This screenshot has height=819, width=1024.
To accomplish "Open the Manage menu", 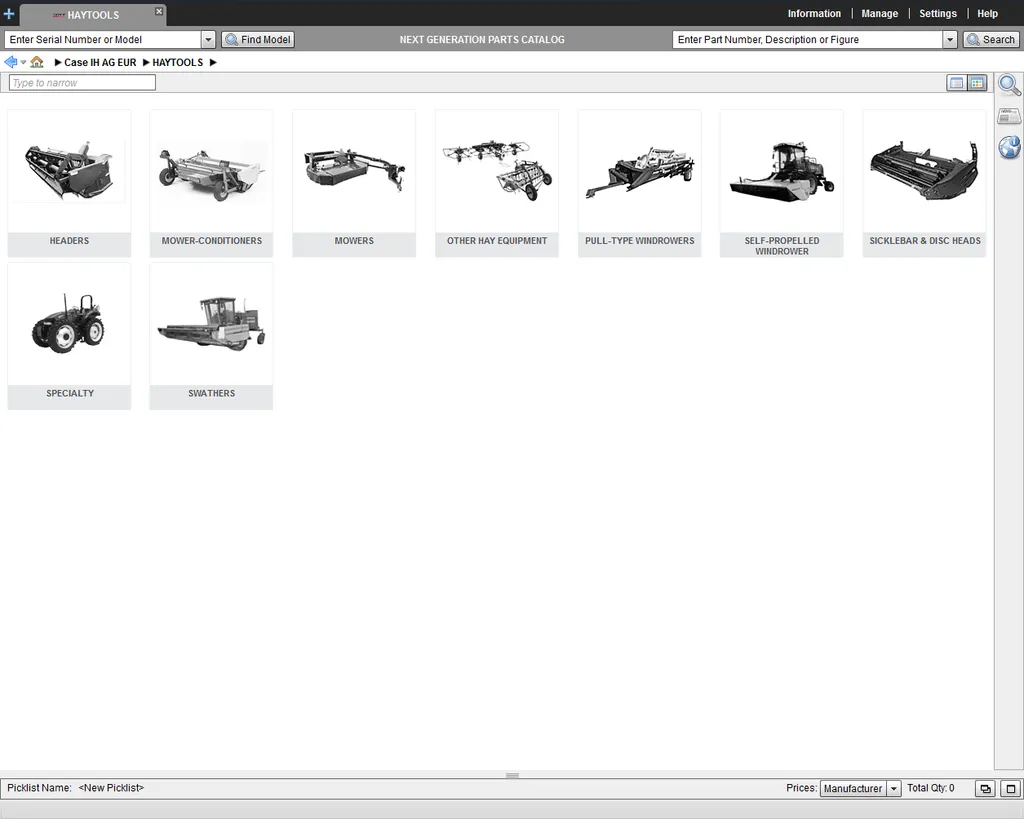I will pyautogui.click(x=879, y=13).
